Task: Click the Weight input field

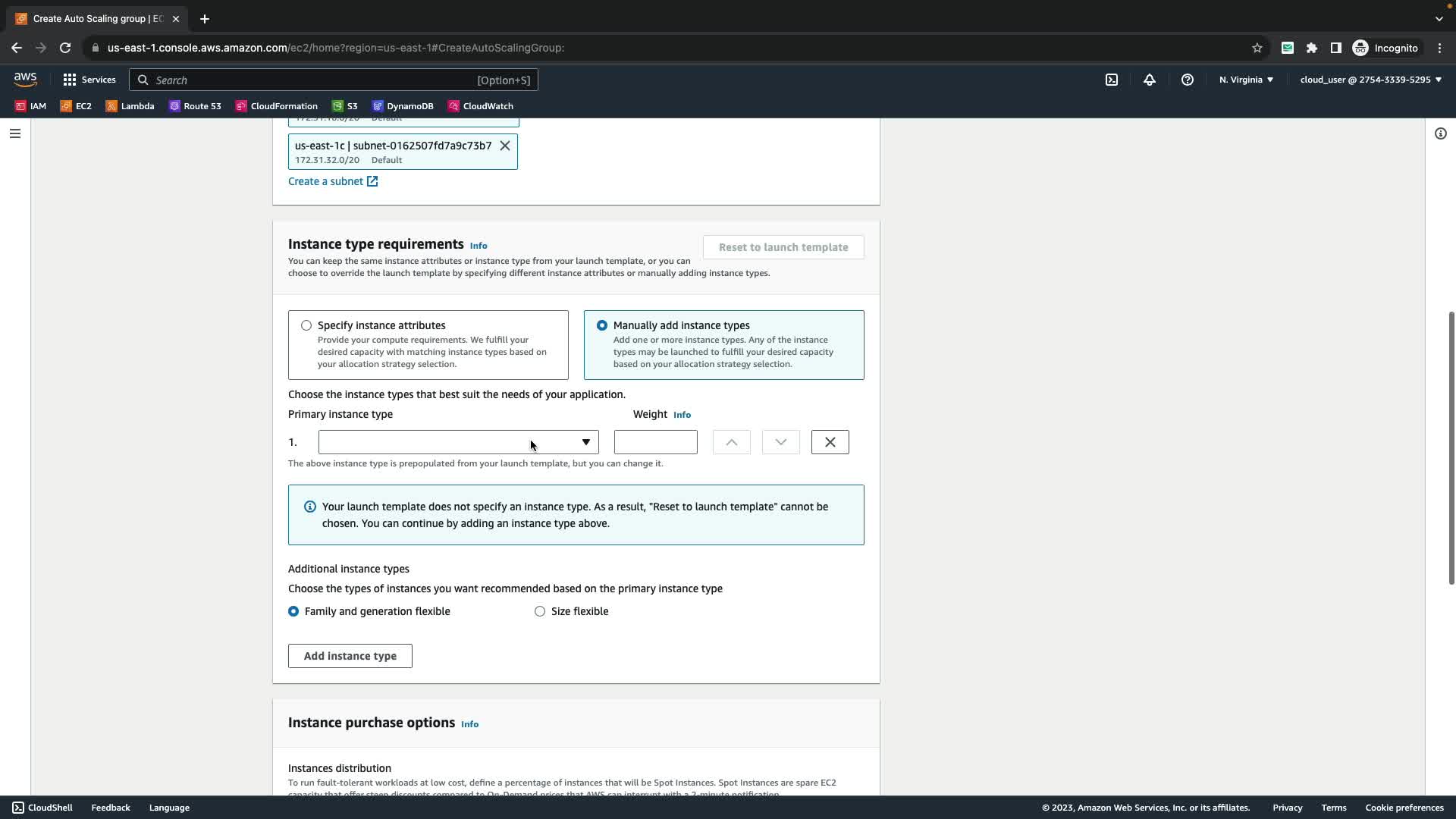Action: tap(655, 442)
